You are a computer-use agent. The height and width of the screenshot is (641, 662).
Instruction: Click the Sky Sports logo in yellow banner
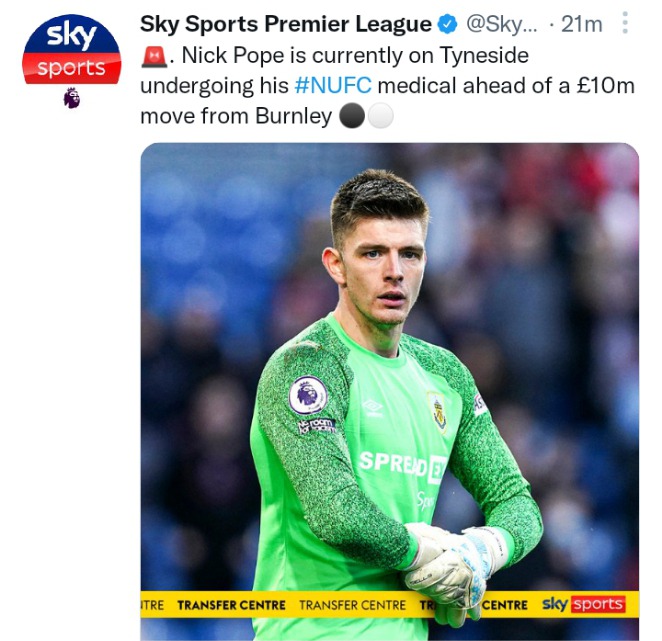click(x=583, y=604)
